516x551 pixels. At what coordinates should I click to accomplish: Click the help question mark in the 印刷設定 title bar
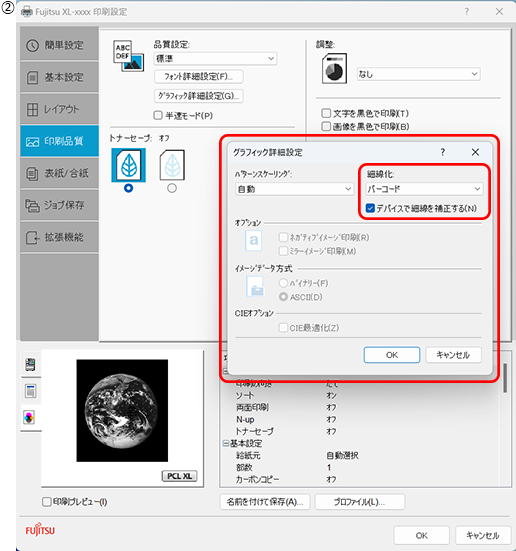click(x=466, y=12)
